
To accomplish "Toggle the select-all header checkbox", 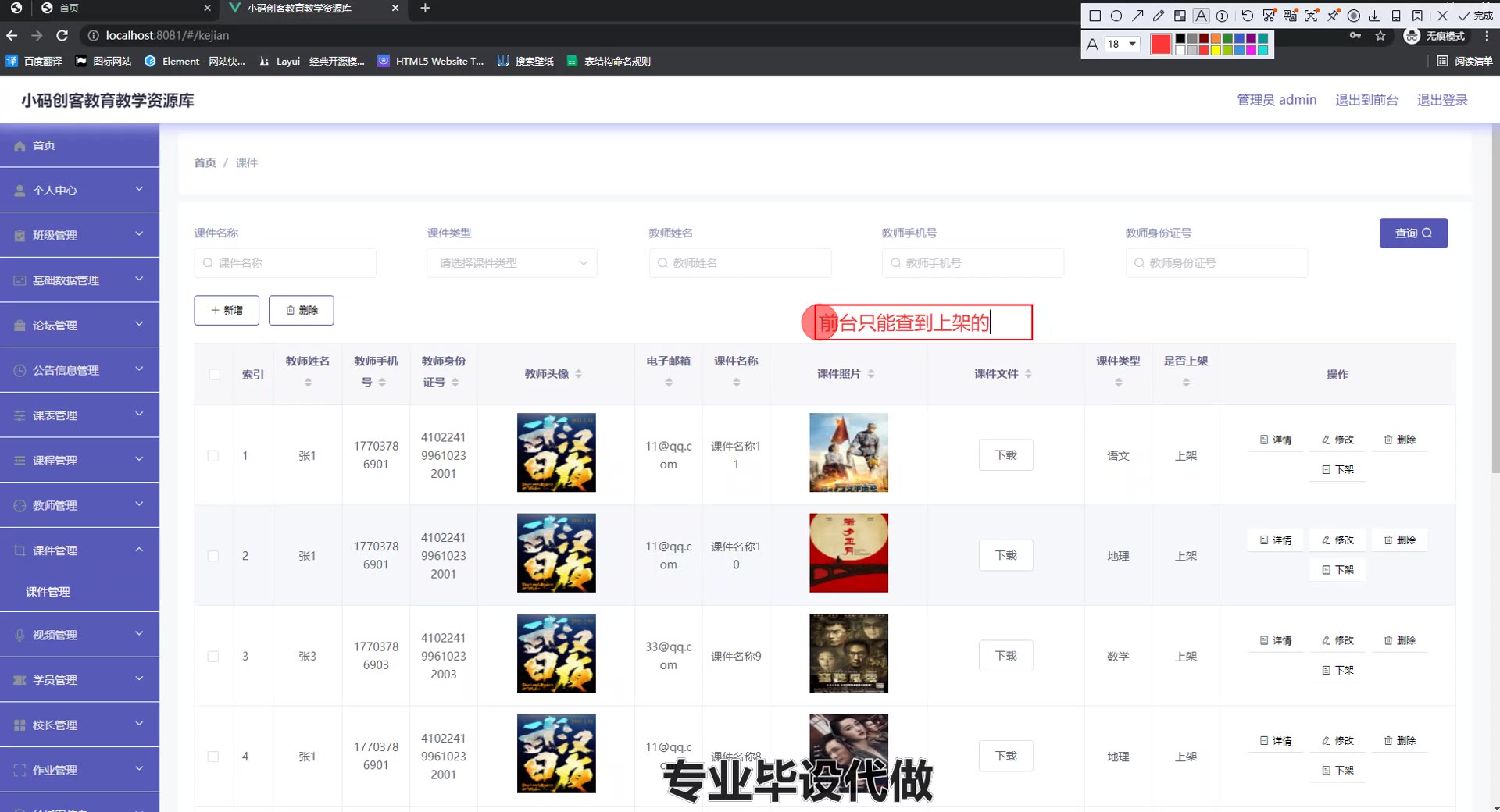I will [215, 374].
